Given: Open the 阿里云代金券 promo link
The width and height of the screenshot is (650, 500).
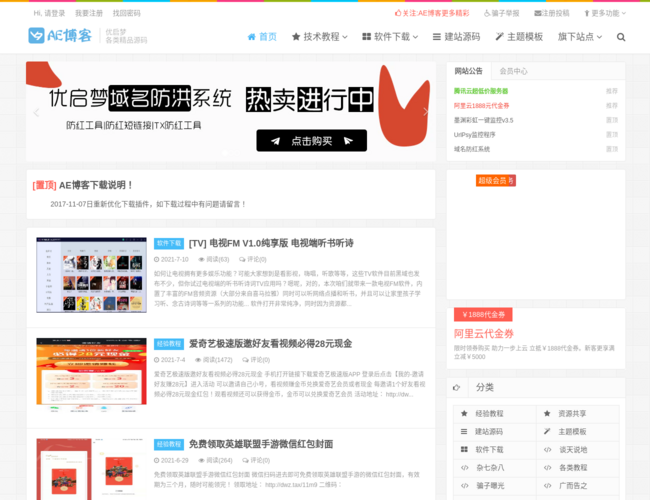Looking at the screenshot, I should 483,333.
